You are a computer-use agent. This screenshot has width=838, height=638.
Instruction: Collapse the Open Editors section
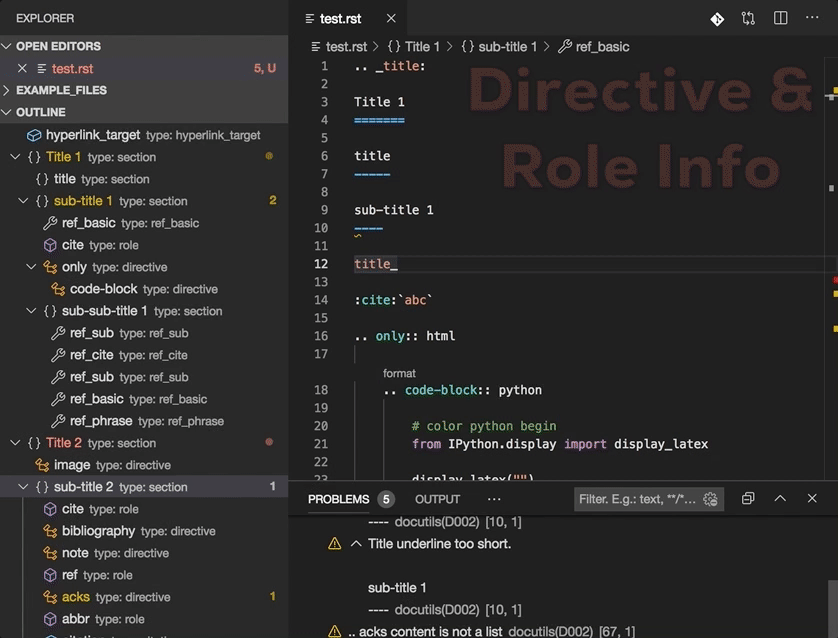click(6, 46)
